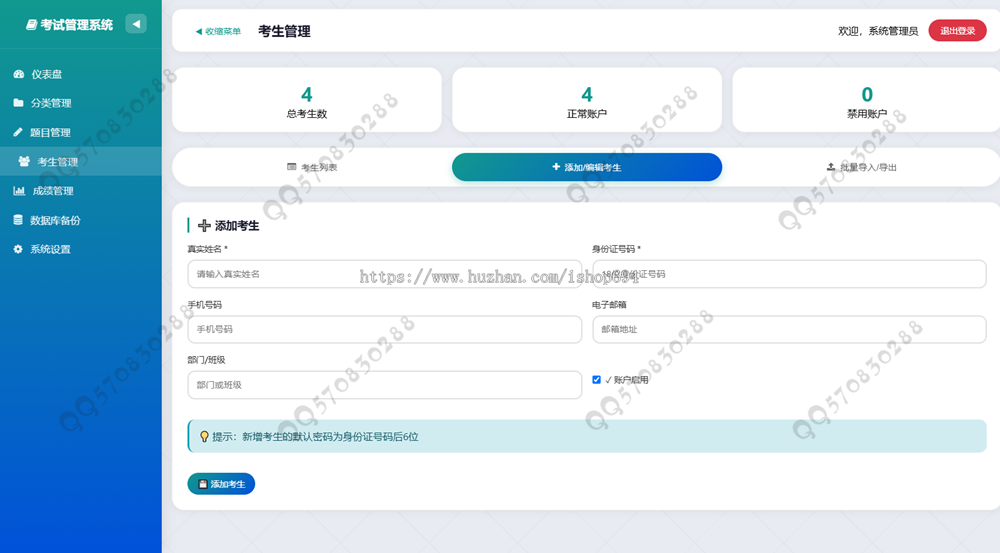This screenshot has width=1000, height=553.
Task: Click the upload icon beside 批量导入/导出
Action: coord(830,167)
